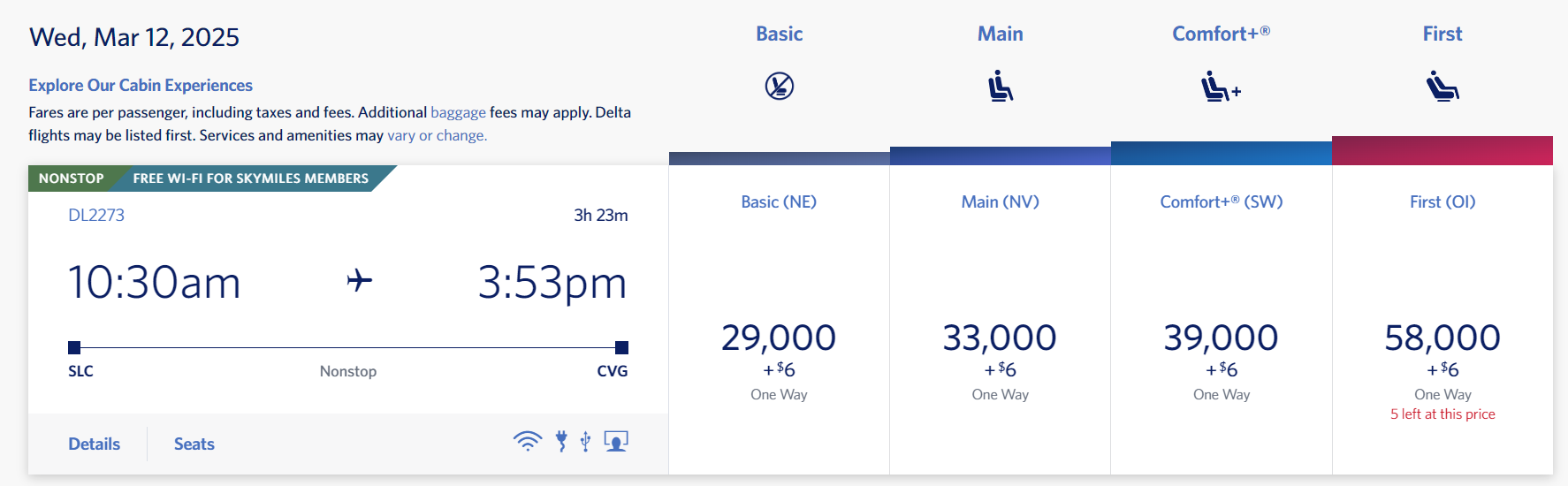The height and width of the screenshot is (486, 1568).
Task: Select the Basic (NE) 29,000 miles fare
Action: (x=779, y=338)
